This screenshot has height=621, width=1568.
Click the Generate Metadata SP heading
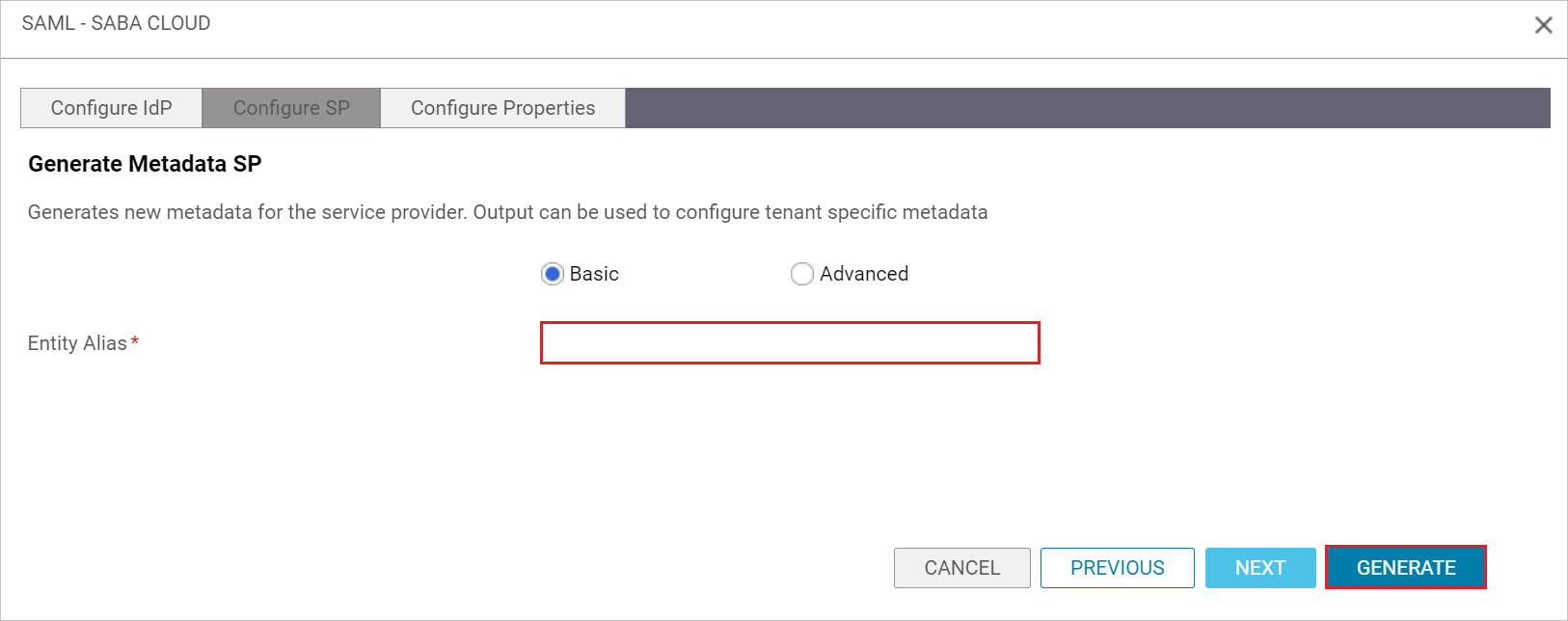tap(144, 164)
